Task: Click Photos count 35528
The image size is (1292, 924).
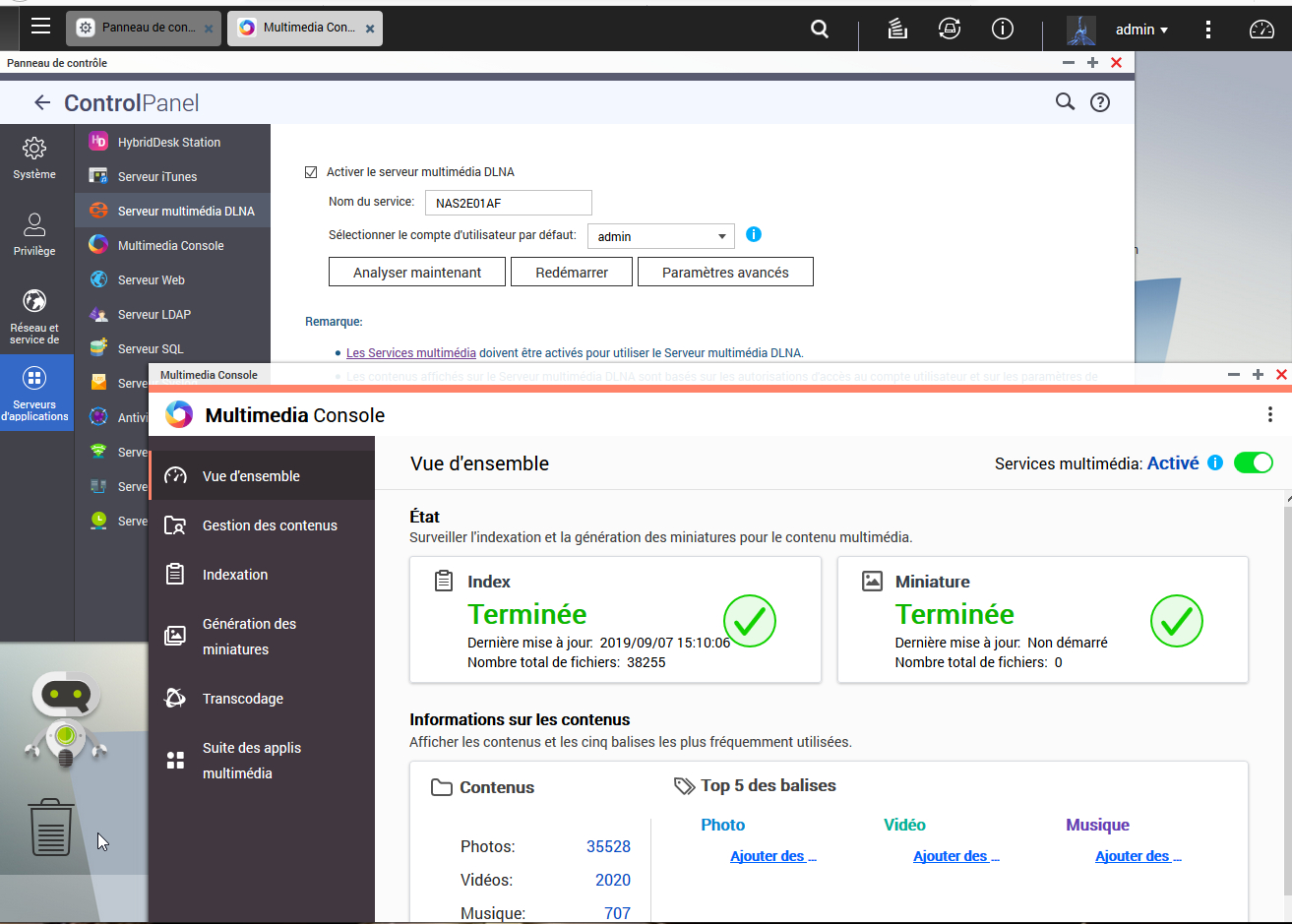Action: coord(608,846)
